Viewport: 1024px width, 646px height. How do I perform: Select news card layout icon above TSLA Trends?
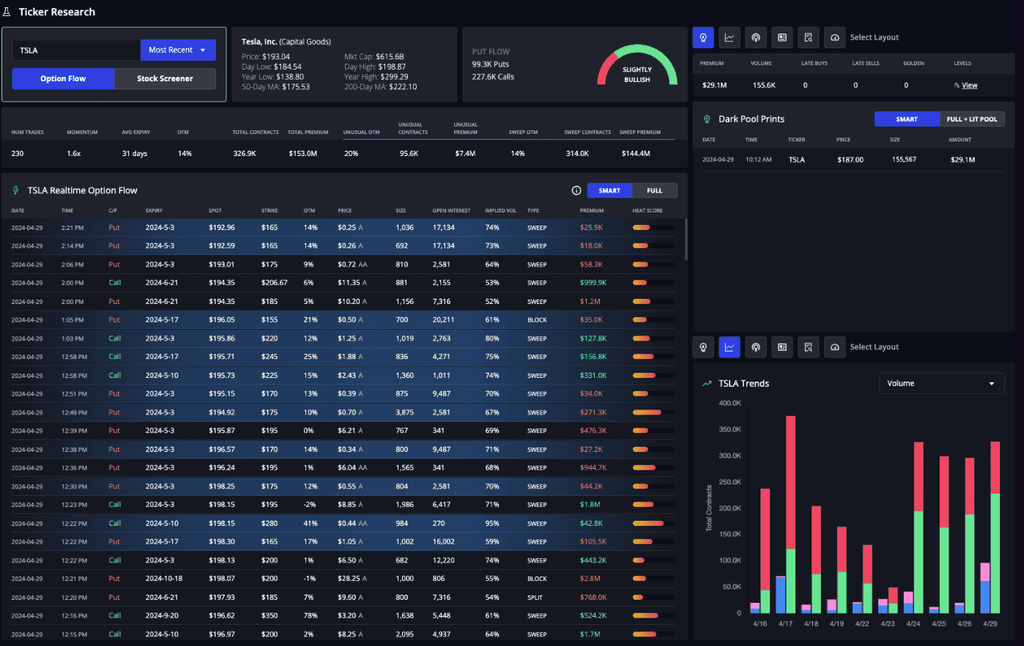[782, 347]
